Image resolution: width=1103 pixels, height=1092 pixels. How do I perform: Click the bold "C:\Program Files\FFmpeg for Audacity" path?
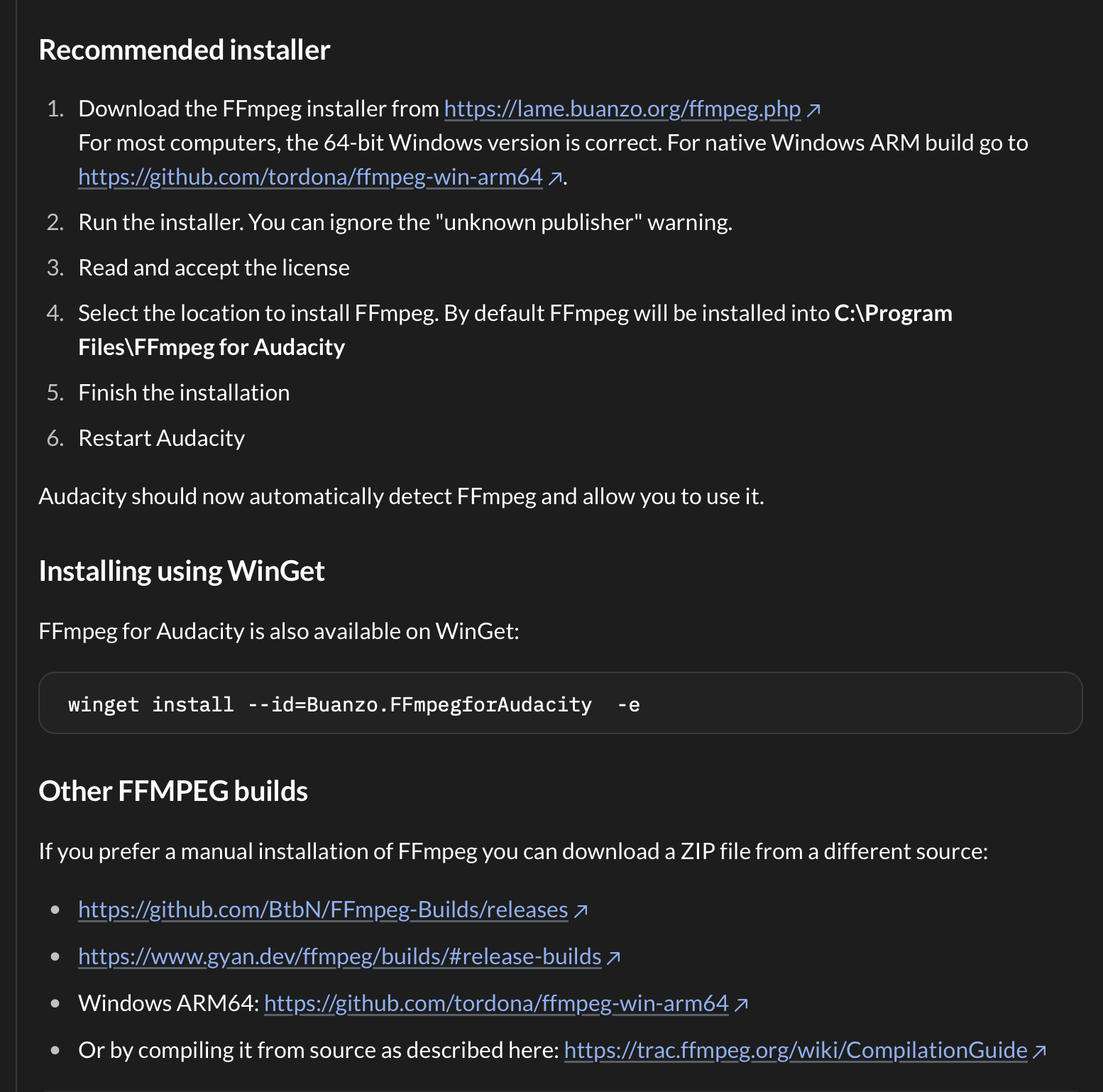point(212,347)
